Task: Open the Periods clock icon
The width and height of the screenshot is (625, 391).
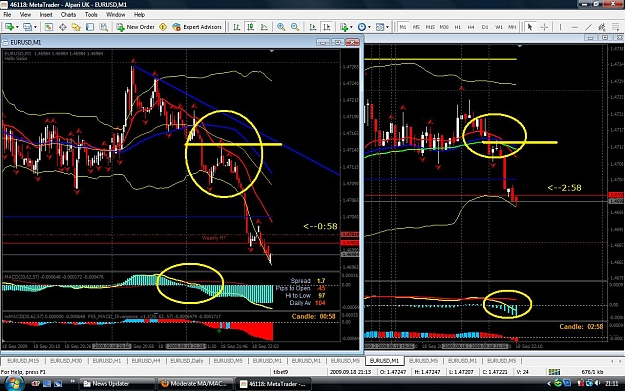Action: 362,27
